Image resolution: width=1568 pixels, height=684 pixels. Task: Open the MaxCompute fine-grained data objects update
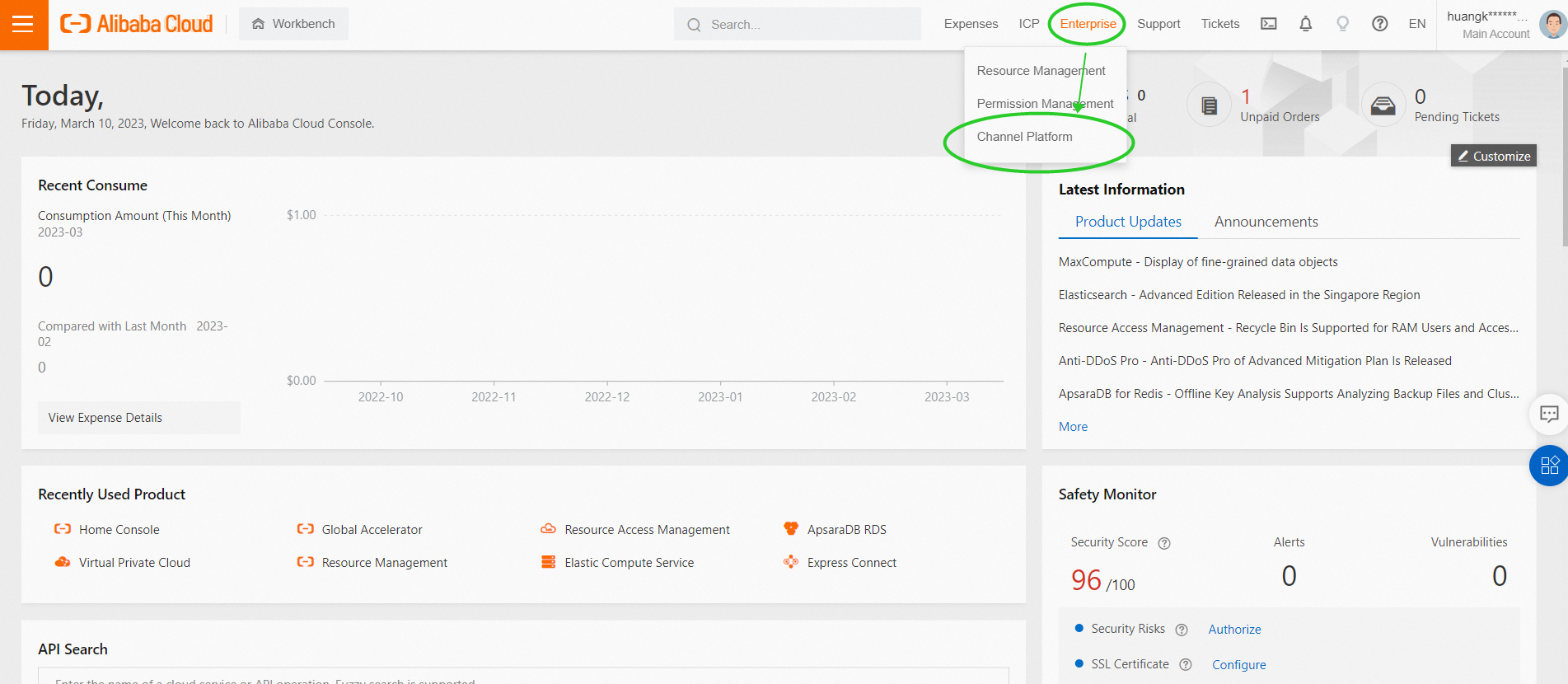point(1198,262)
